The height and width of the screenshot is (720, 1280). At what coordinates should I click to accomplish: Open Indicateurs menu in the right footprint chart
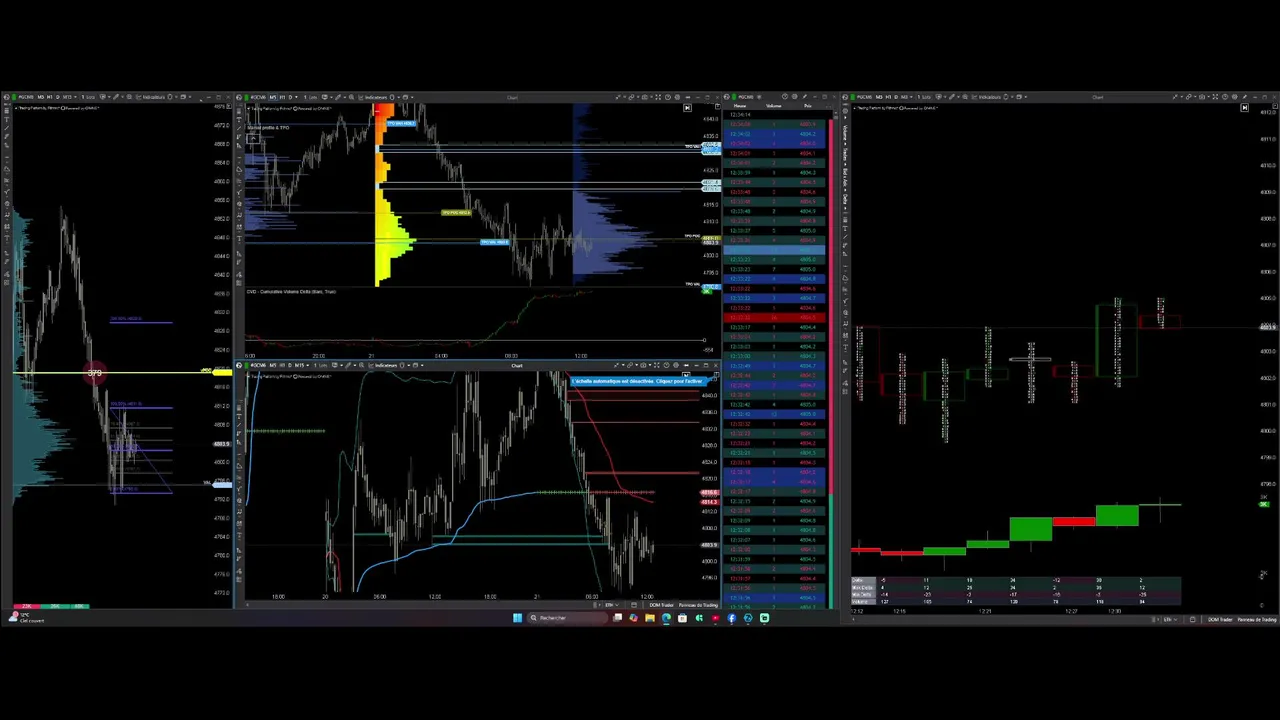tap(990, 97)
